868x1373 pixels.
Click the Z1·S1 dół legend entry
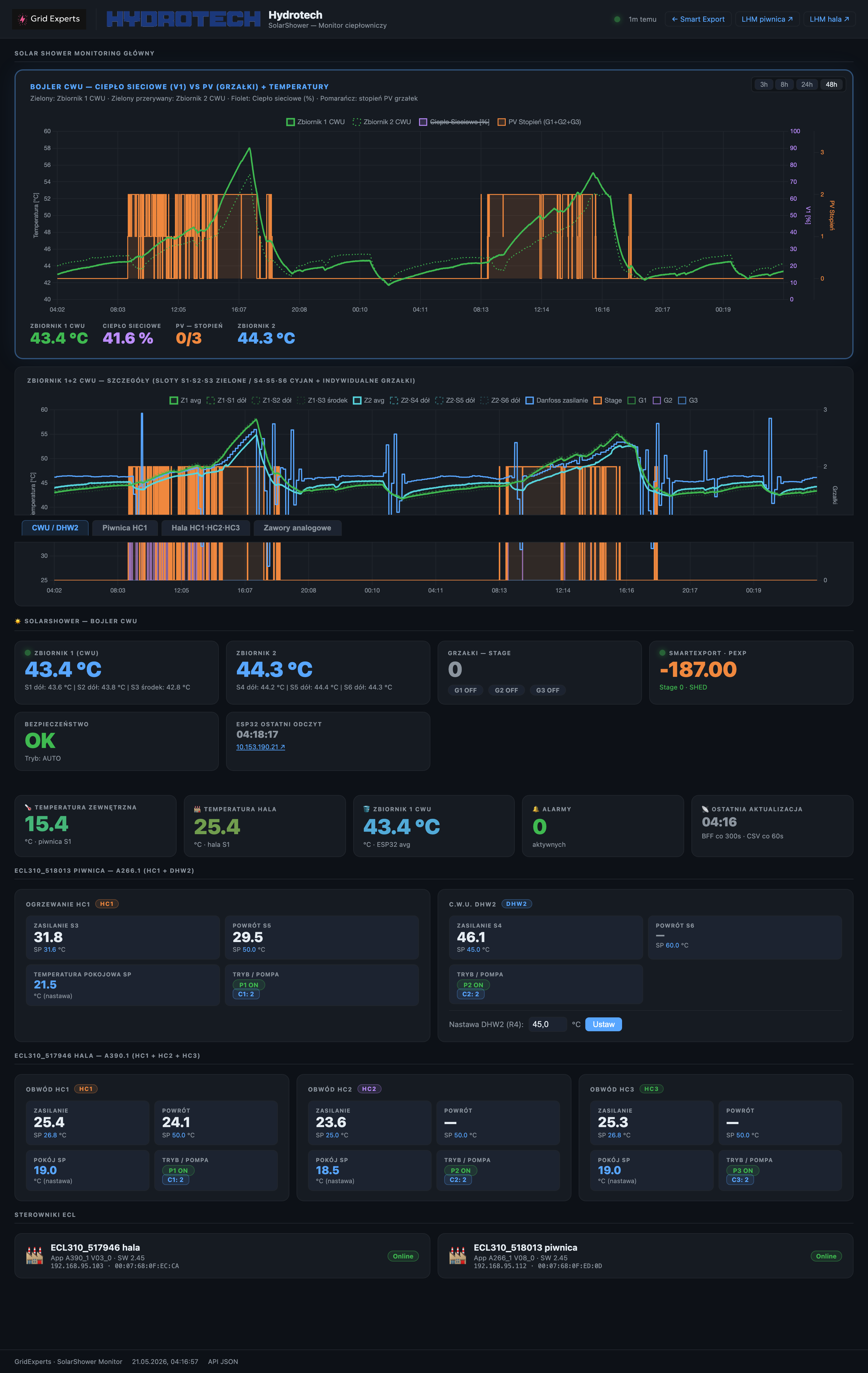click(x=226, y=400)
